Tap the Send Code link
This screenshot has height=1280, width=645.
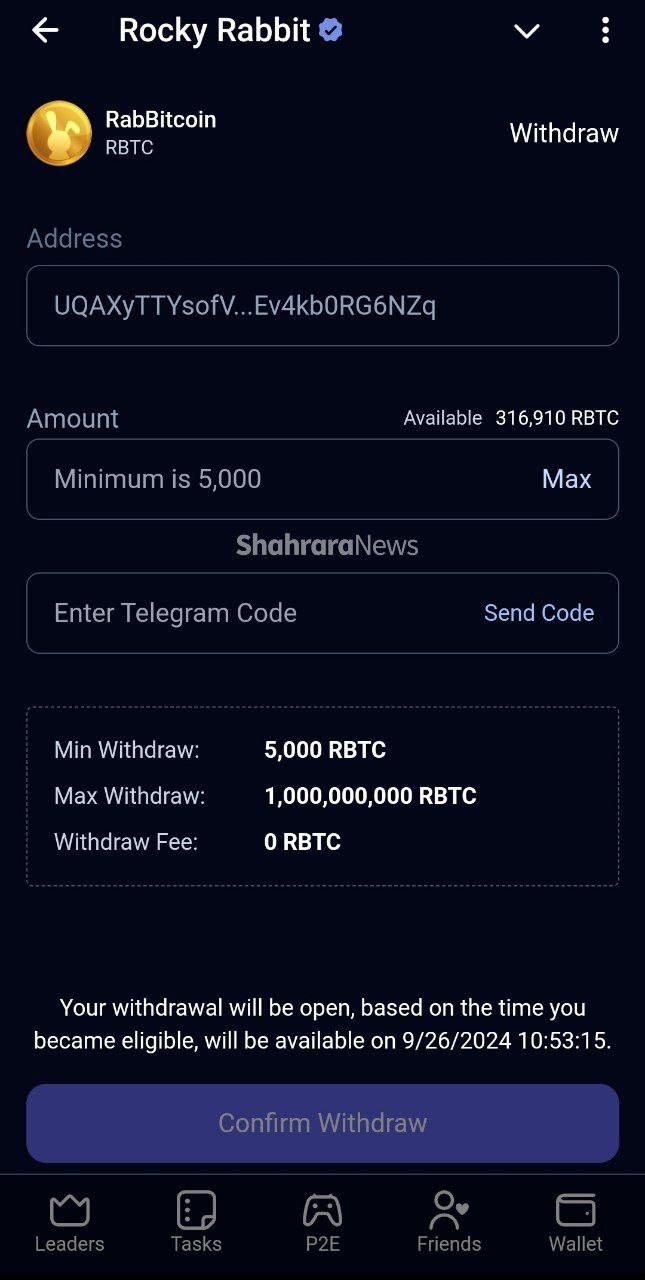coord(539,613)
